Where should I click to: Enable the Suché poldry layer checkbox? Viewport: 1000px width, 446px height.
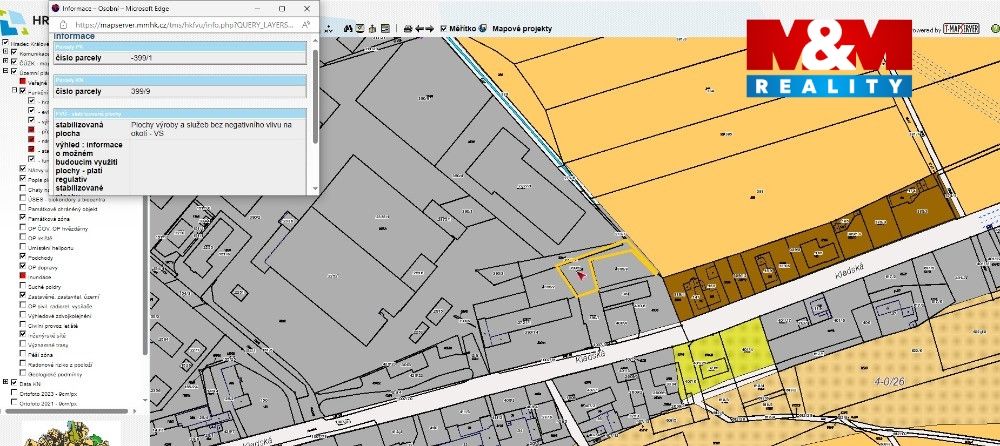(23, 286)
